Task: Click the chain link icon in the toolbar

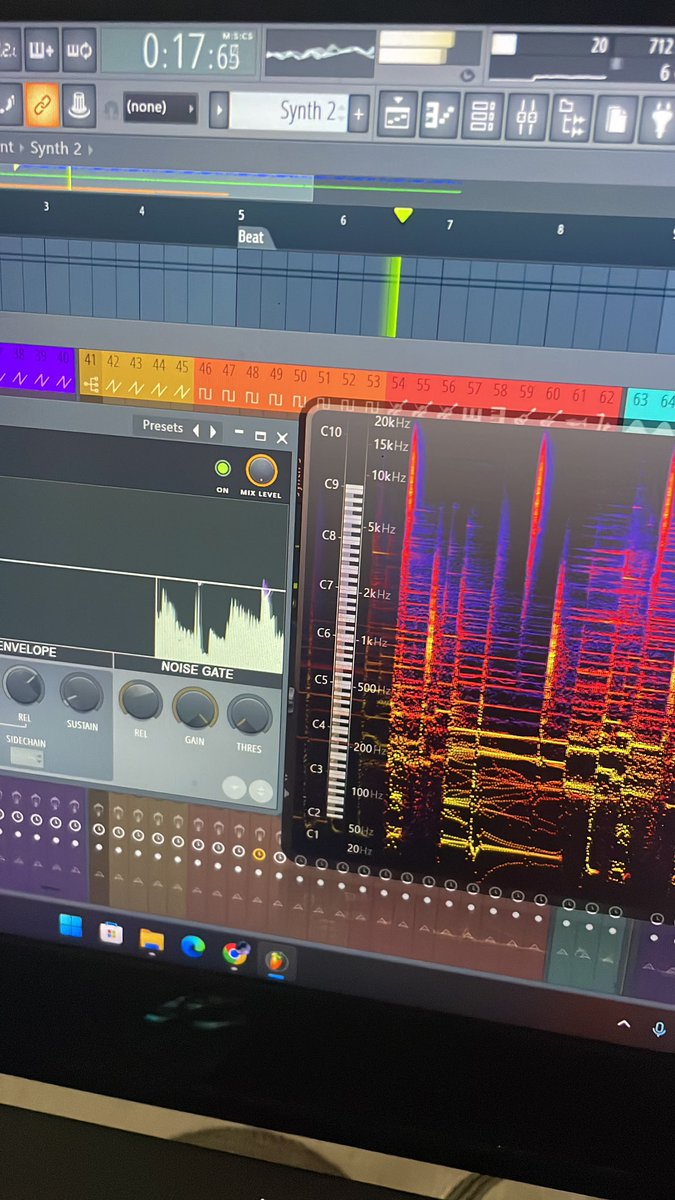Action: (x=43, y=104)
